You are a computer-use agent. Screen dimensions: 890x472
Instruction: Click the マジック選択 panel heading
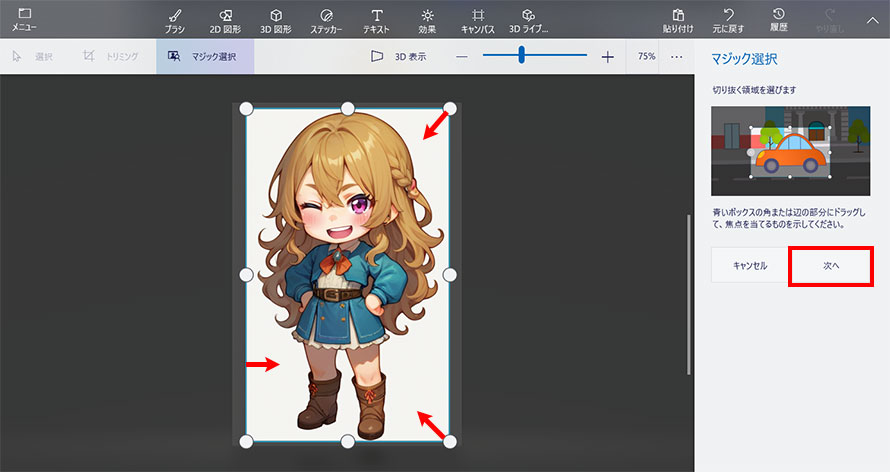[744, 59]
